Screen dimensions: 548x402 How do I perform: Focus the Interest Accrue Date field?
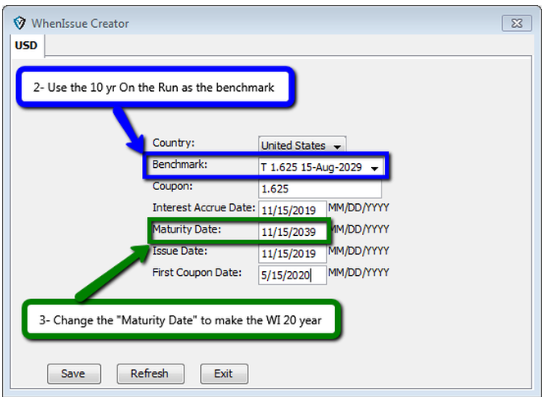pos(292,210)
